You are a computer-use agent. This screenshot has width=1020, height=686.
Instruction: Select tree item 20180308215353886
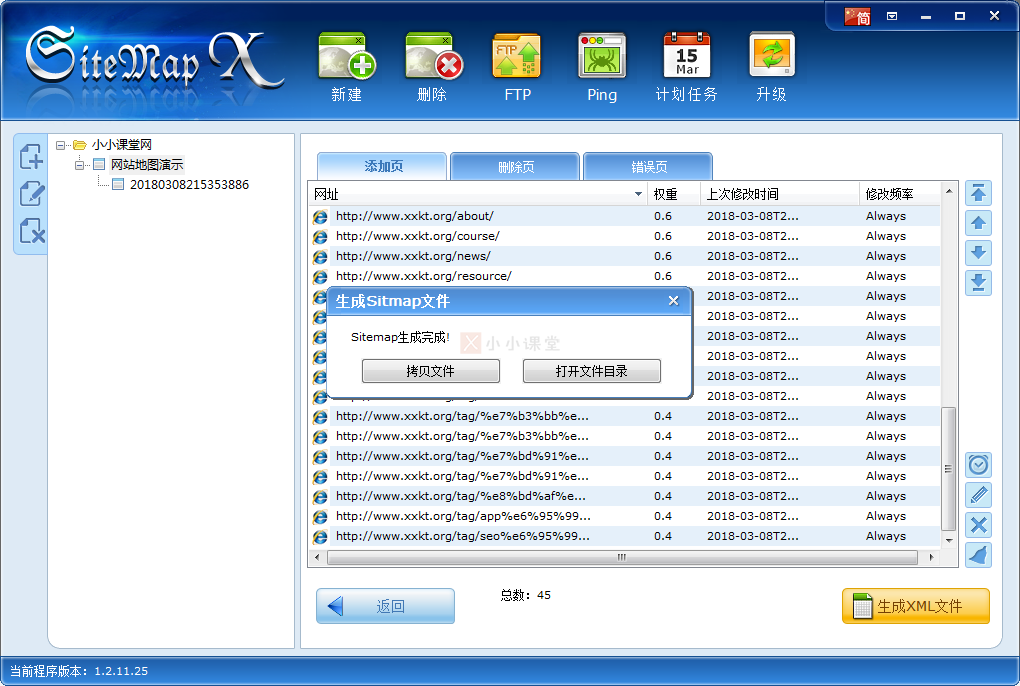[189, 185]
